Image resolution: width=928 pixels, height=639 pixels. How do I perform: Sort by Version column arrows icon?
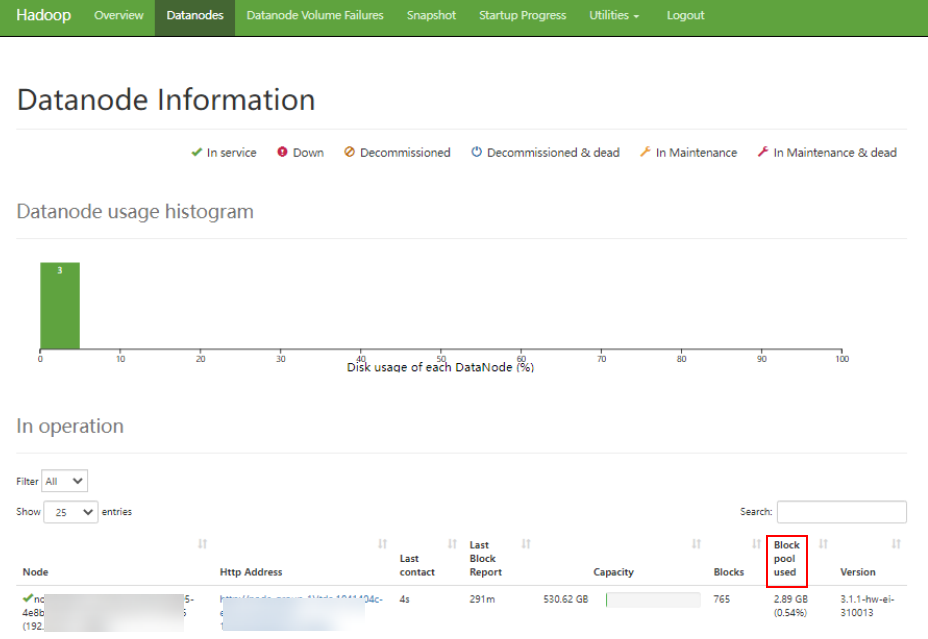click(896, 544)
